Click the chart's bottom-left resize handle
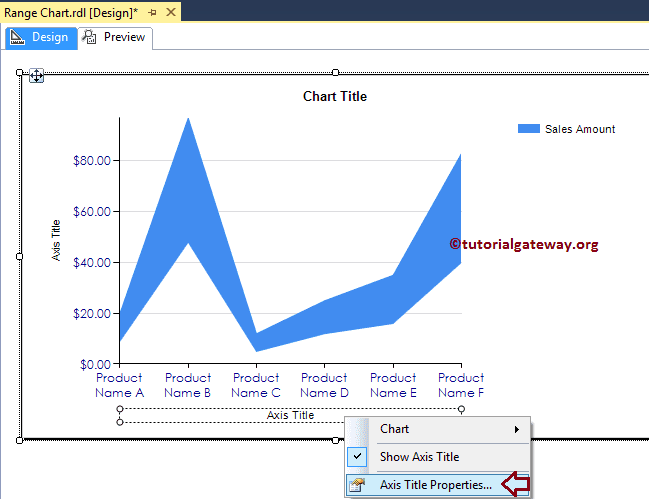649x499 pixels. (19, 440)
